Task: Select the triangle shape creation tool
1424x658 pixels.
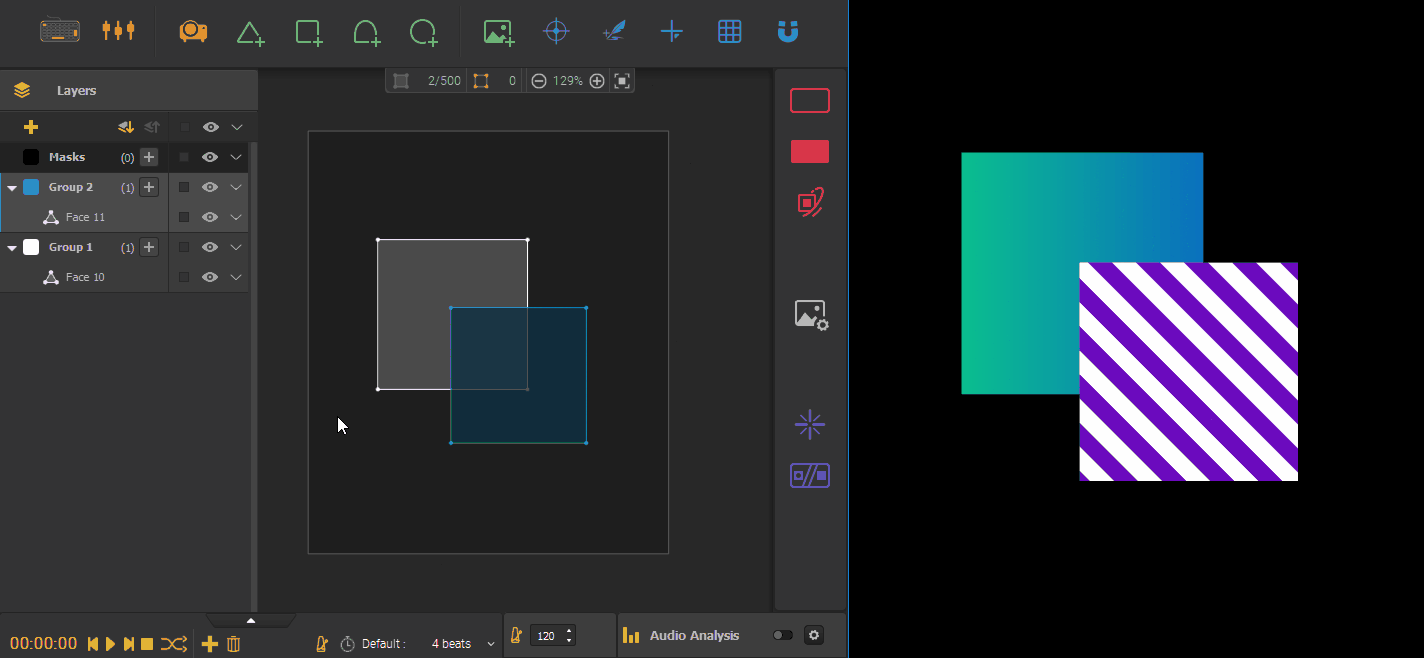Action: (250, 31)
